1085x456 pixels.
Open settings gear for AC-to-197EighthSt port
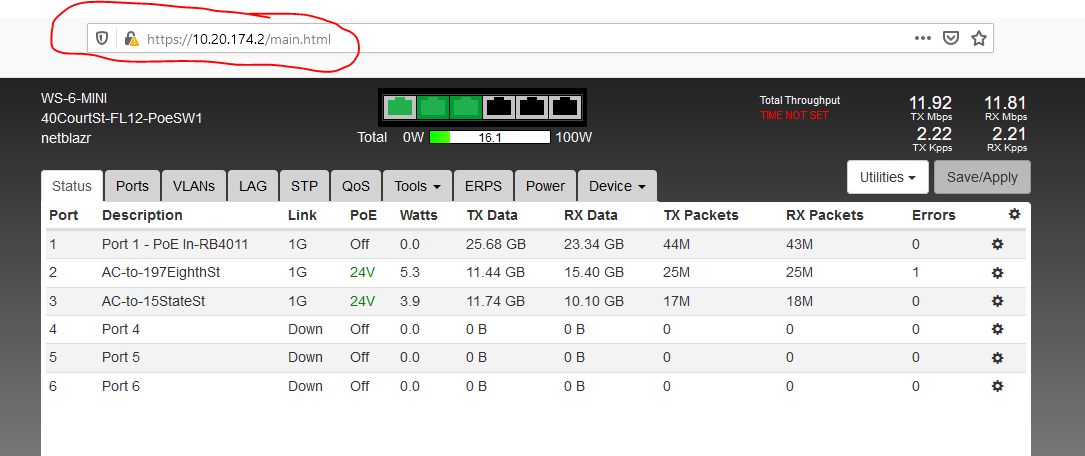(997, 273)
